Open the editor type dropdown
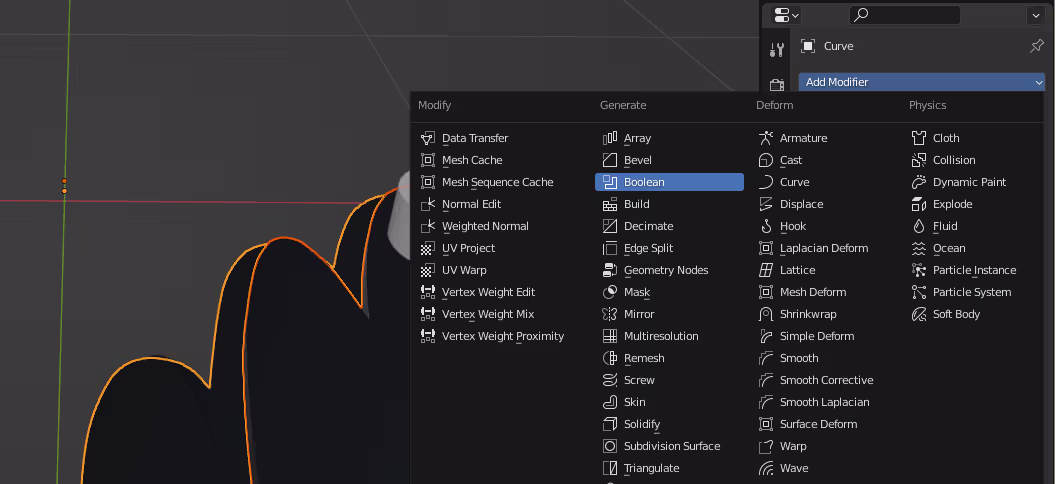This screenshot has width=1055, height=484. coord(782,15)
